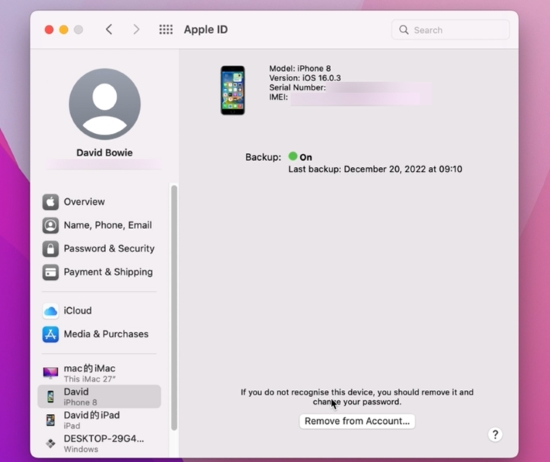Go forward with the right chevron
Screen dimensions: 550x462
pos(136,29)
